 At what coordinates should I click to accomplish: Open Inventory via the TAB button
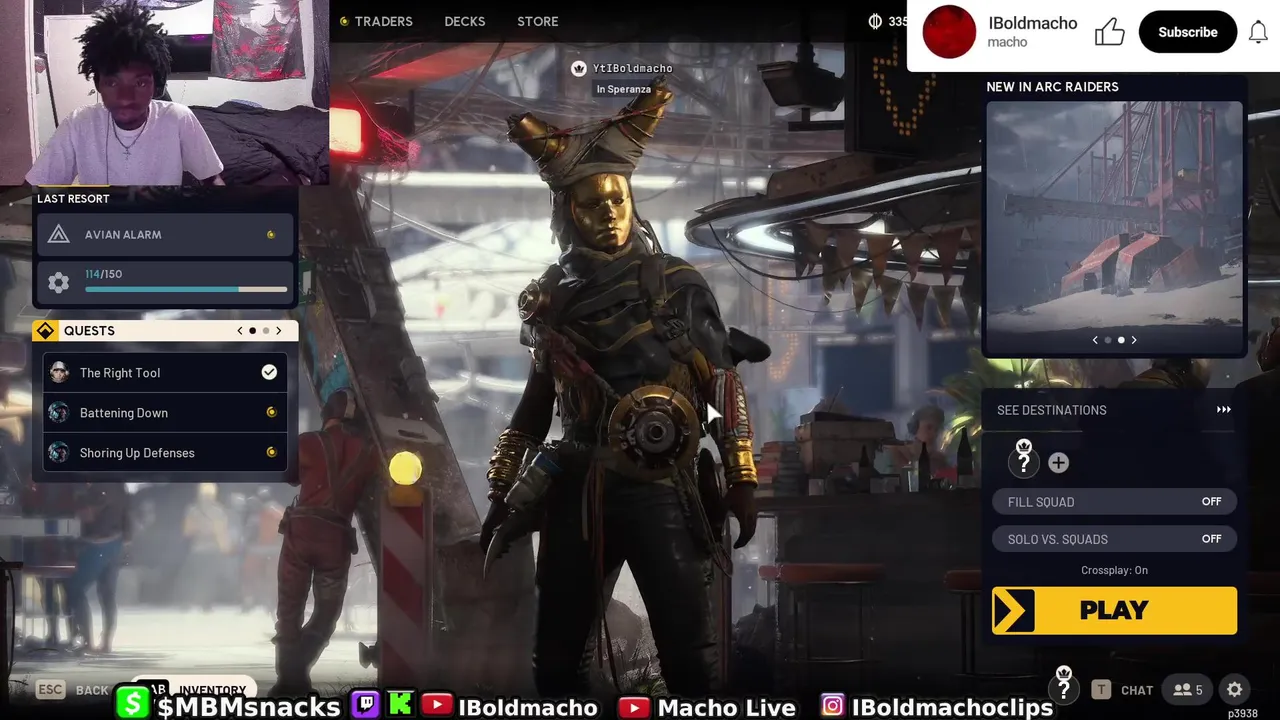tap(195, 690)
